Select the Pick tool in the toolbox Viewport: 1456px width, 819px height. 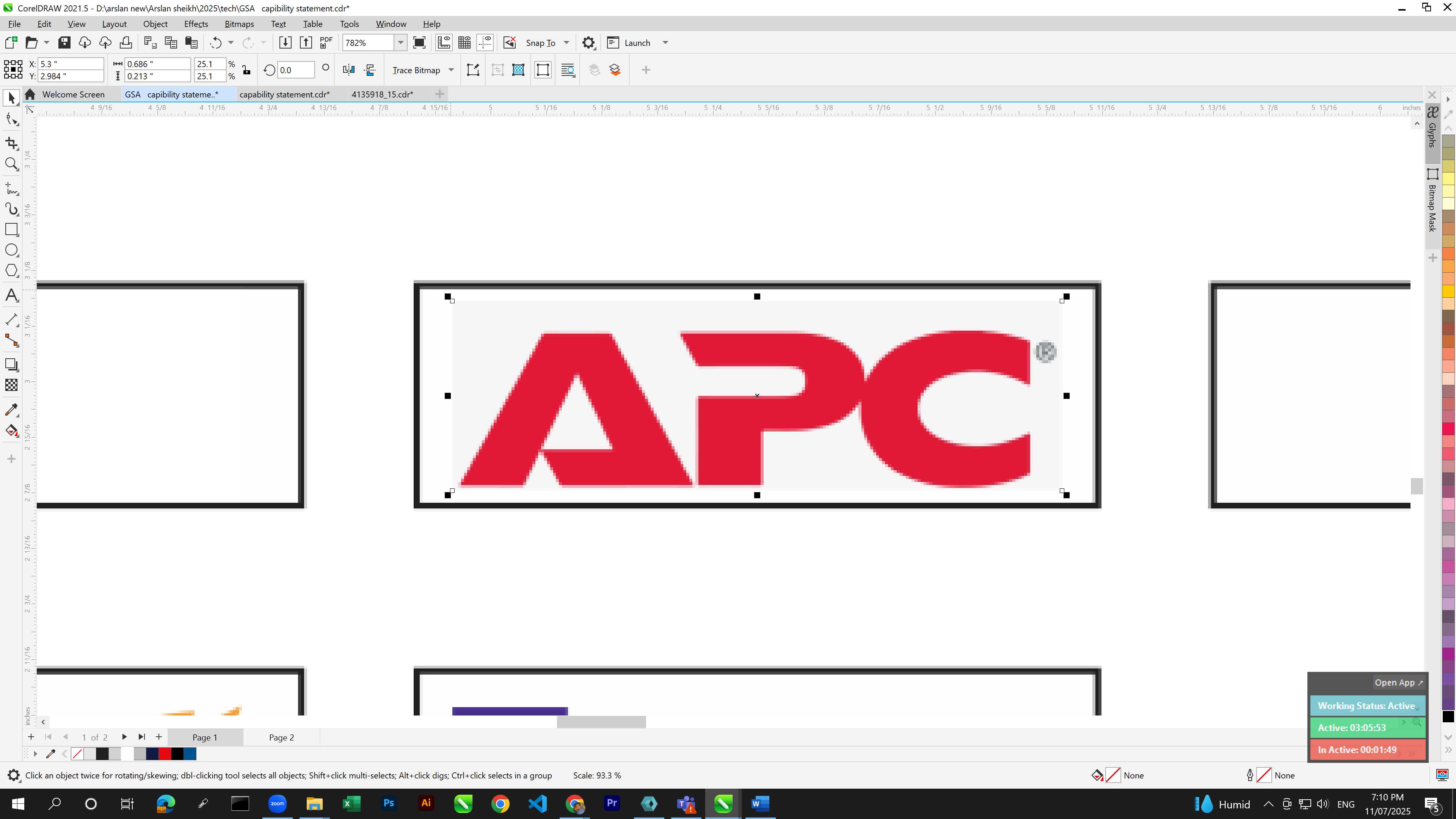[x=11, y=98]
